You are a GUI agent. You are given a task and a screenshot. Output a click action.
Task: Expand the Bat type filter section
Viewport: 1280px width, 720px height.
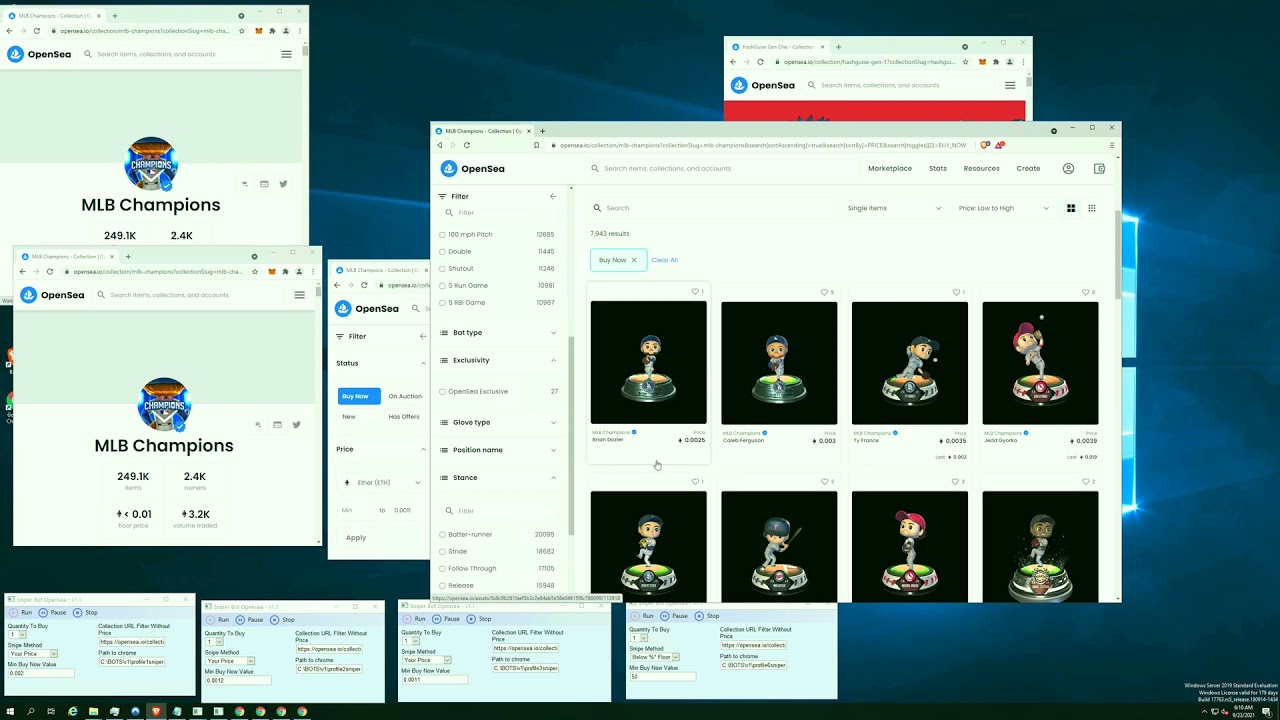point(499,333)
